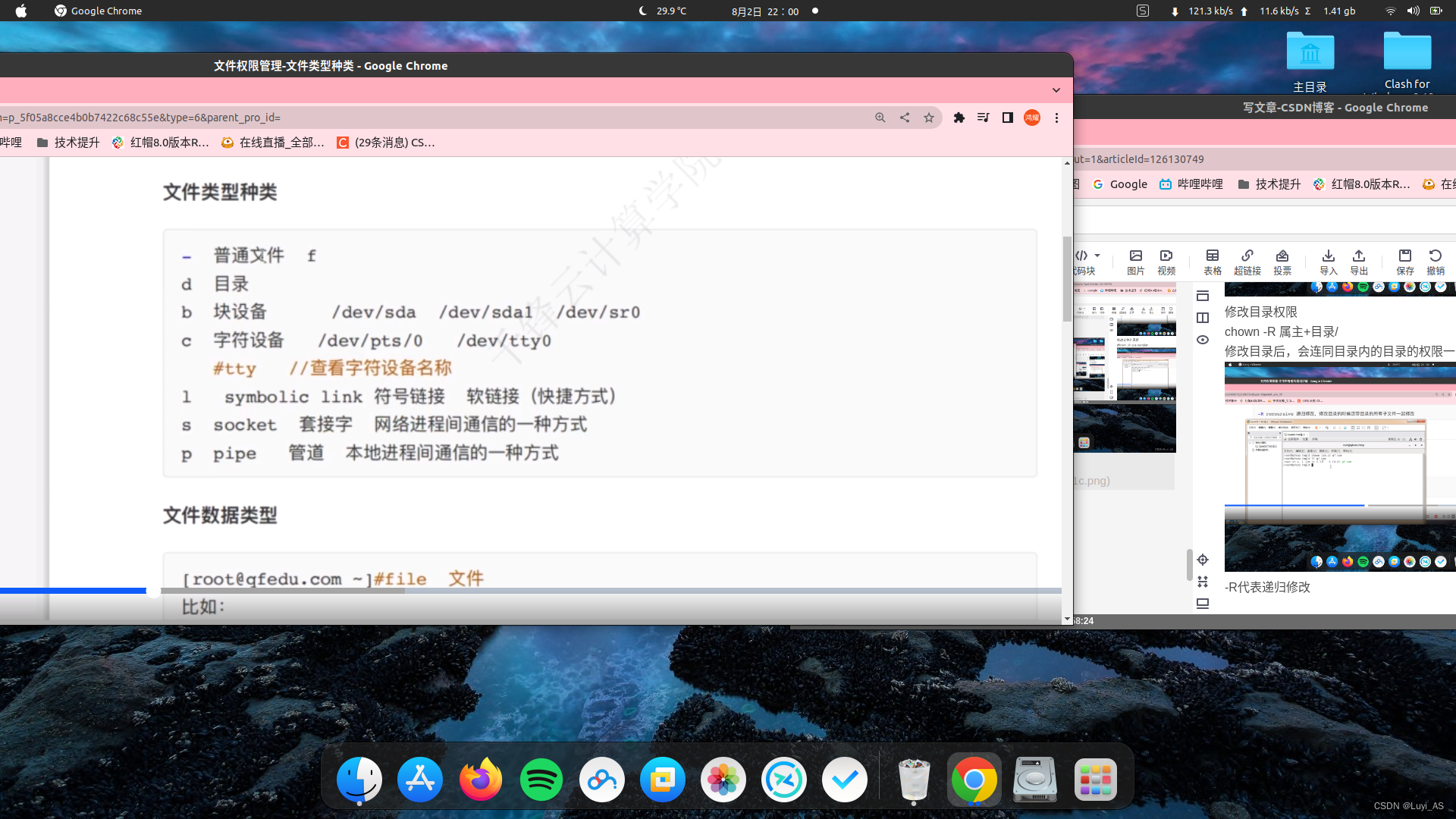Click the 撤销 undo icon in CSDN editor
Screen dimensions: 1456x819
pos(1436,262)
